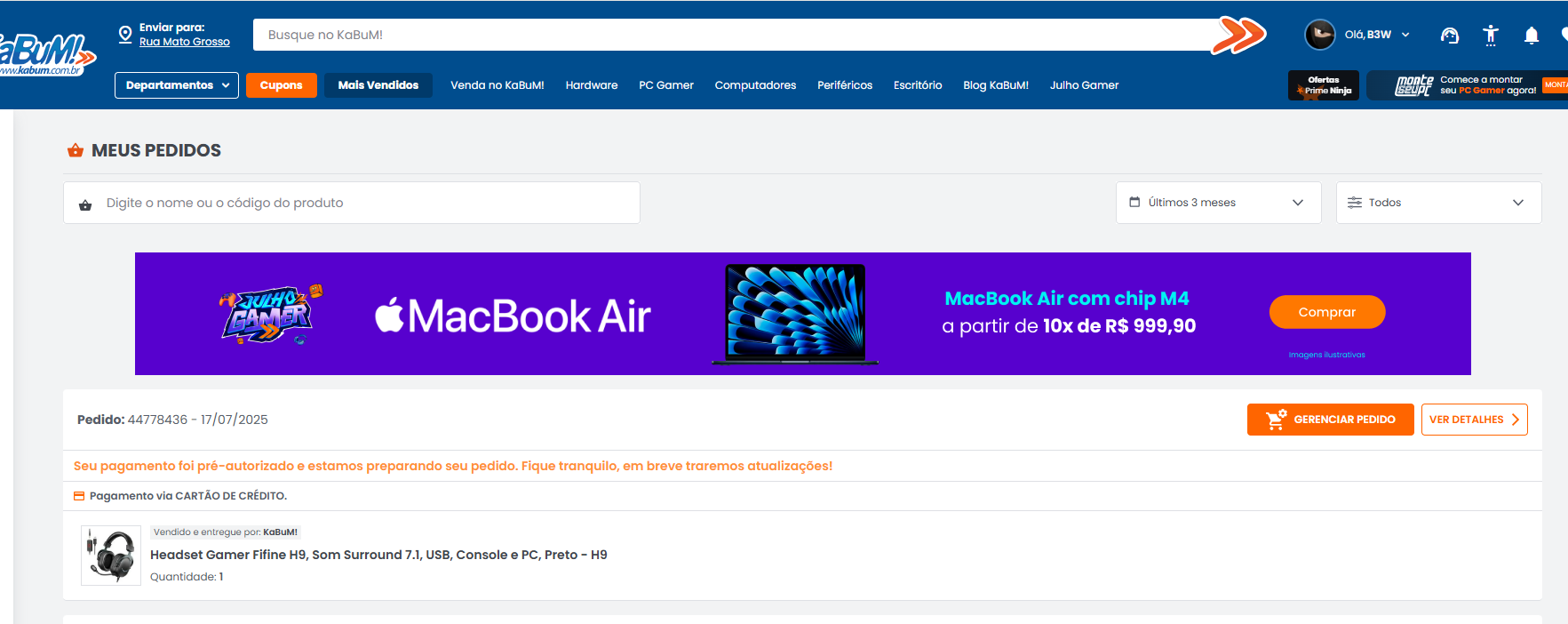The height and width of the screenshot is (624, 1568).
Task: Click the user profile avatar
Action: pos(1319,35)
